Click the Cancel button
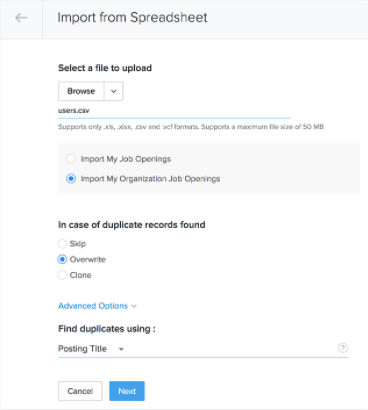368x410 pixels. [80, 391]
